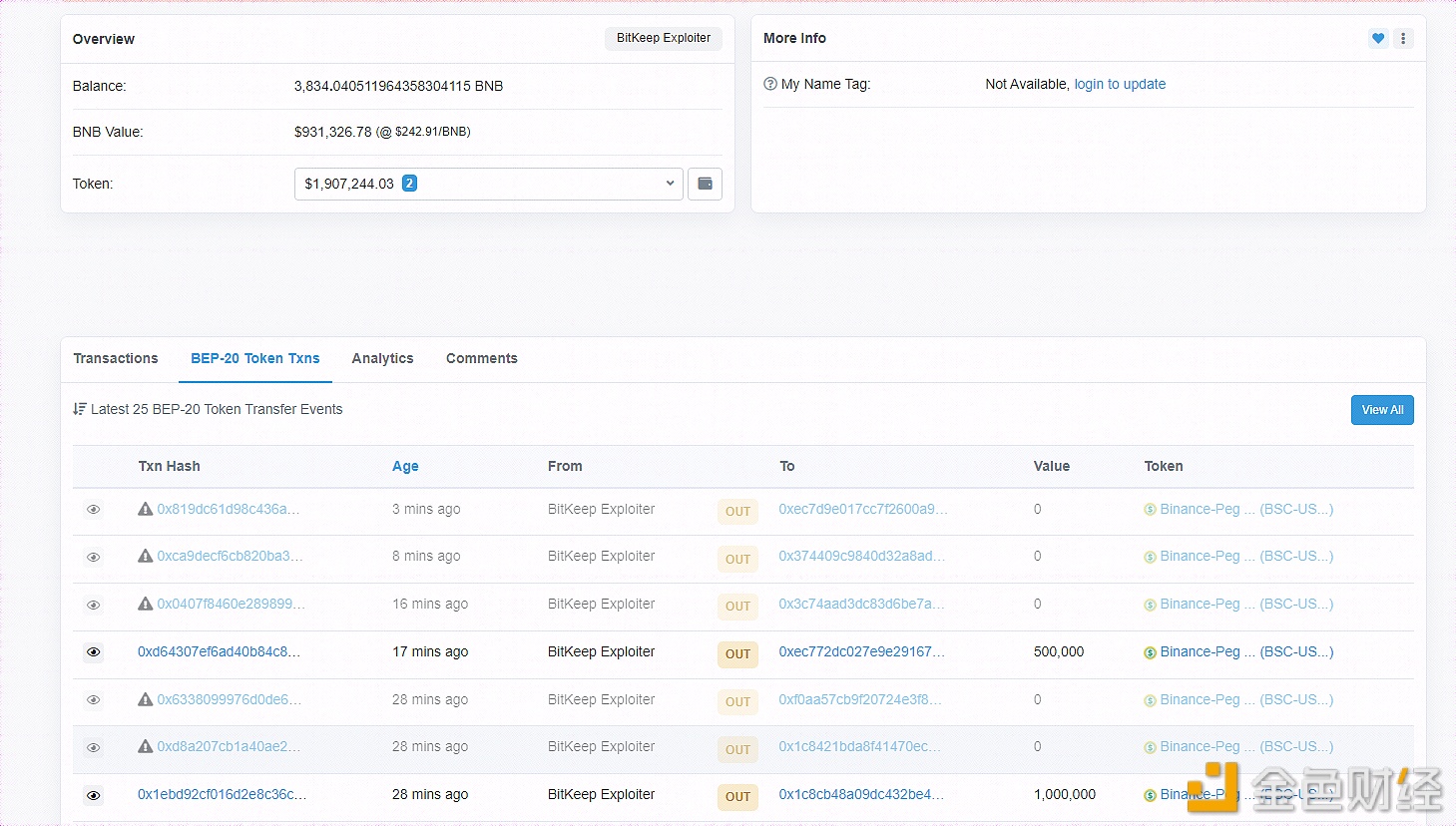The width and height of the screenshot is (1456, 826).
Task: Open transaction hash 0x0407f8460e289899
Action: [x=231, y=604]
